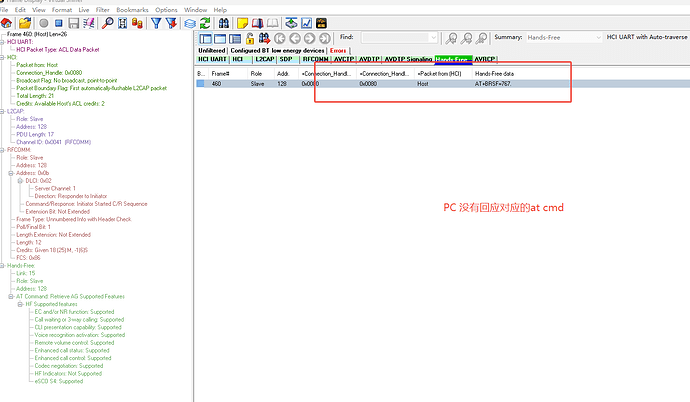Select HF Indicators: Not Supported row
Screen dimensions: 690x402
point(68,373)
